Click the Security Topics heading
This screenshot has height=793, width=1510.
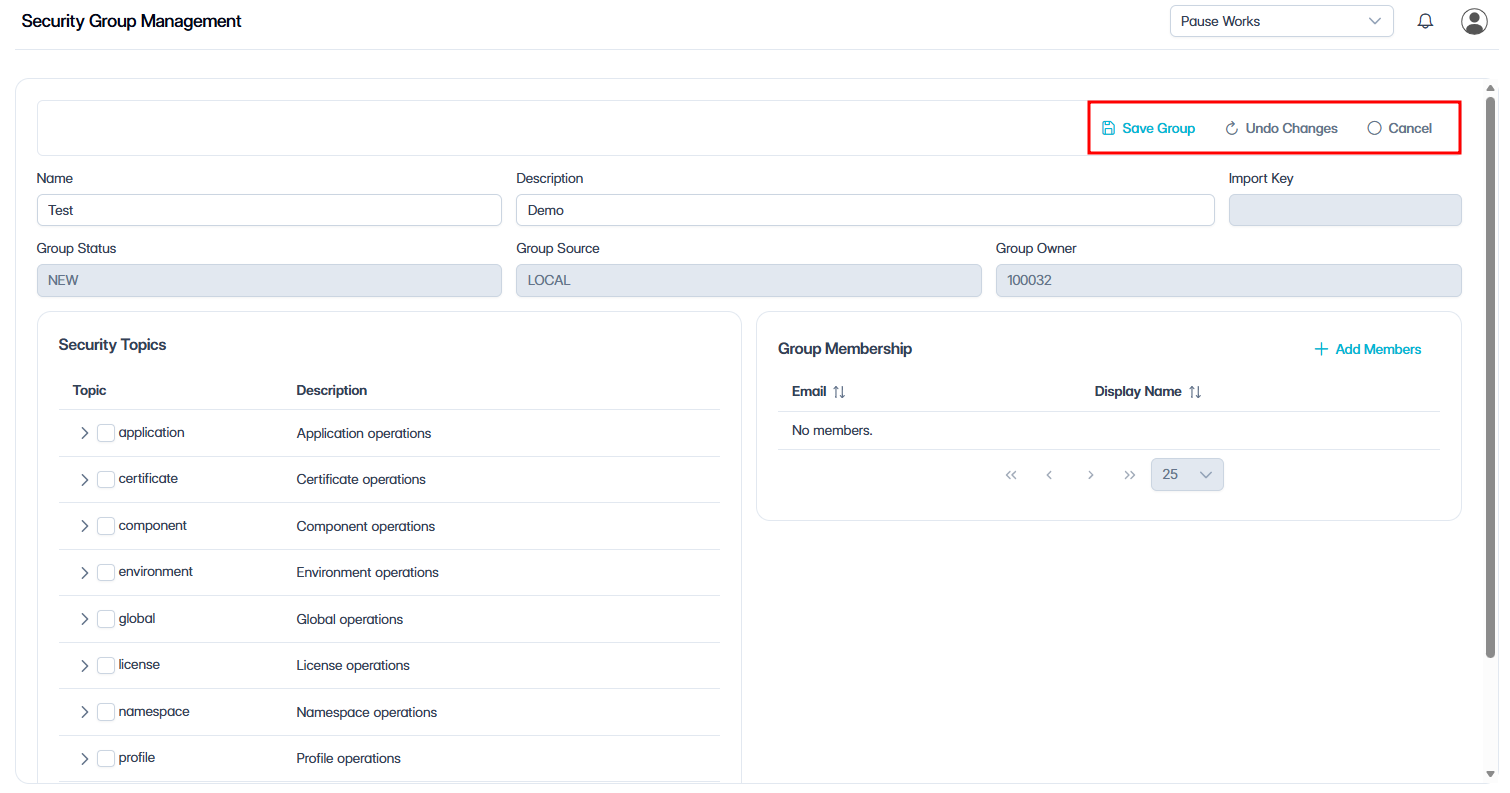pyautogui.click(x=112, y=345)
